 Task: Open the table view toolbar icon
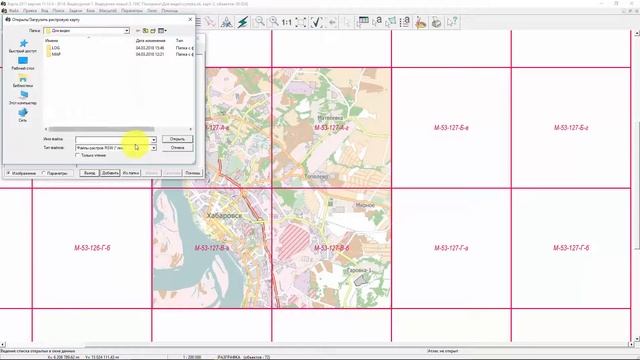pyautogui.click(x=362, y=22)
